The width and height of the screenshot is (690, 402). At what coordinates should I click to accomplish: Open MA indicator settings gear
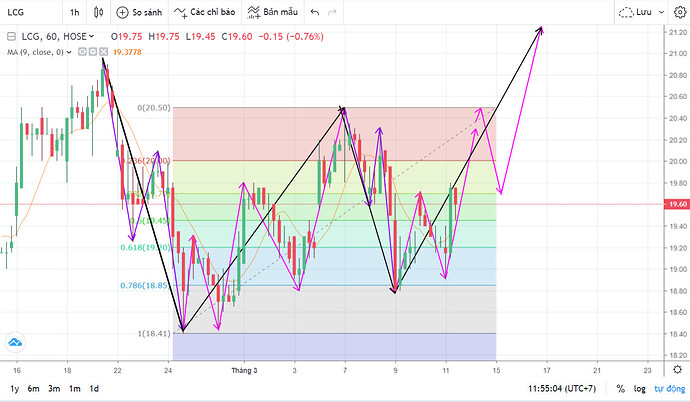(93, 52)
